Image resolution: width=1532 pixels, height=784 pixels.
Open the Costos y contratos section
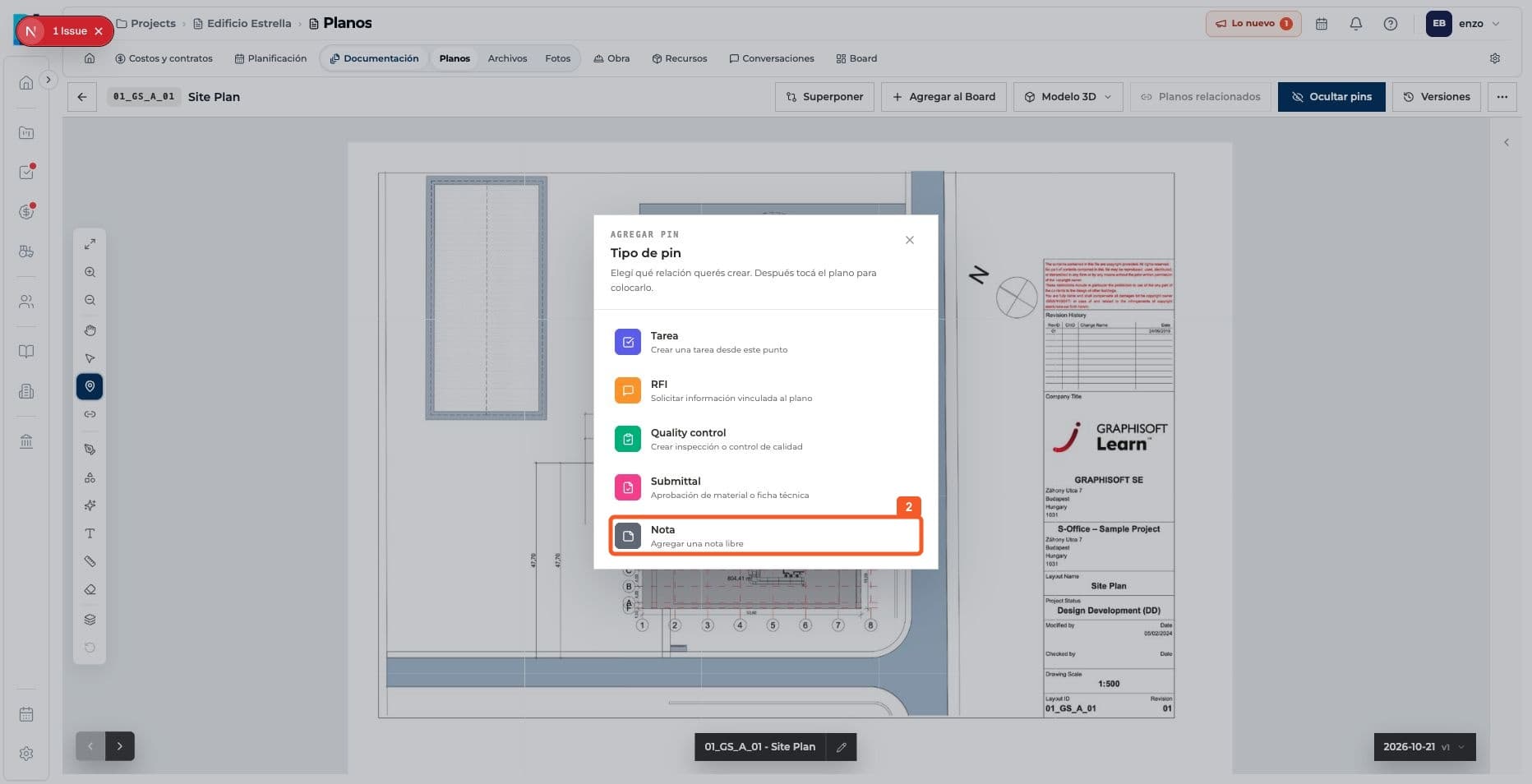click(x=164, y=58)
